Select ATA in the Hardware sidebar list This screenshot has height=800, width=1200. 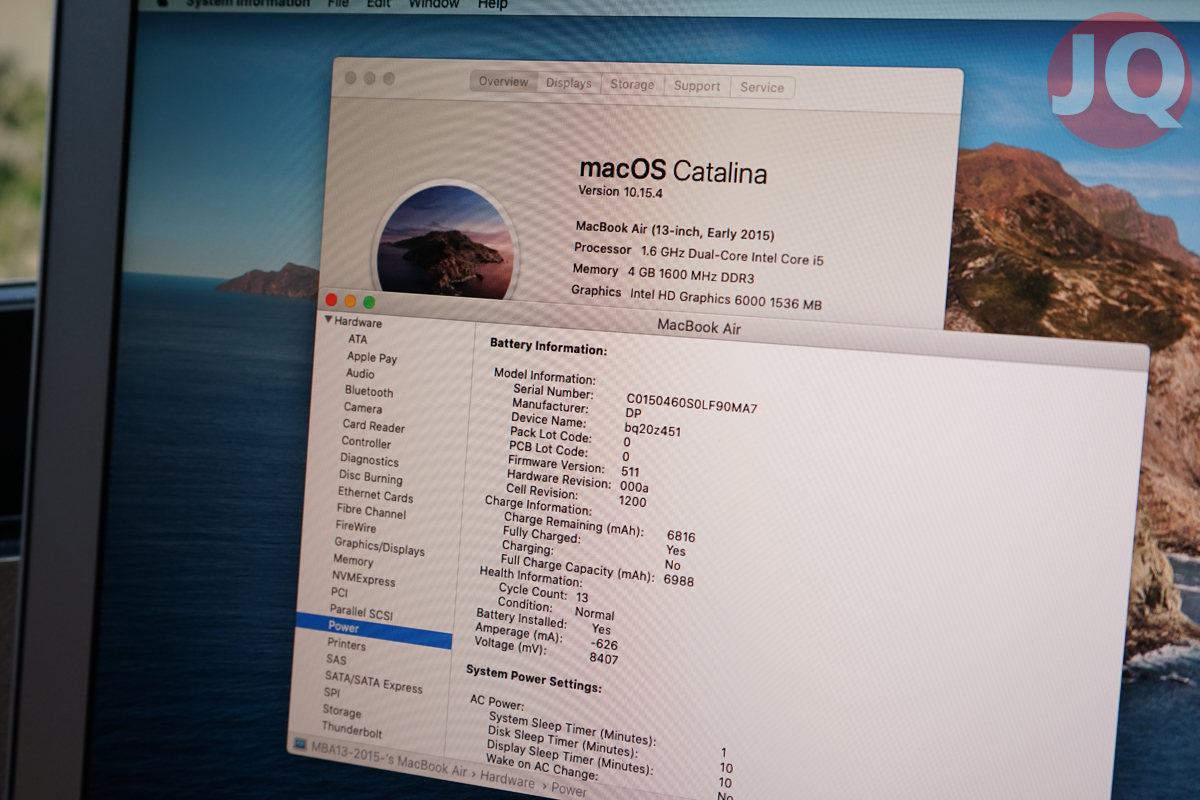tap(357, 339)
